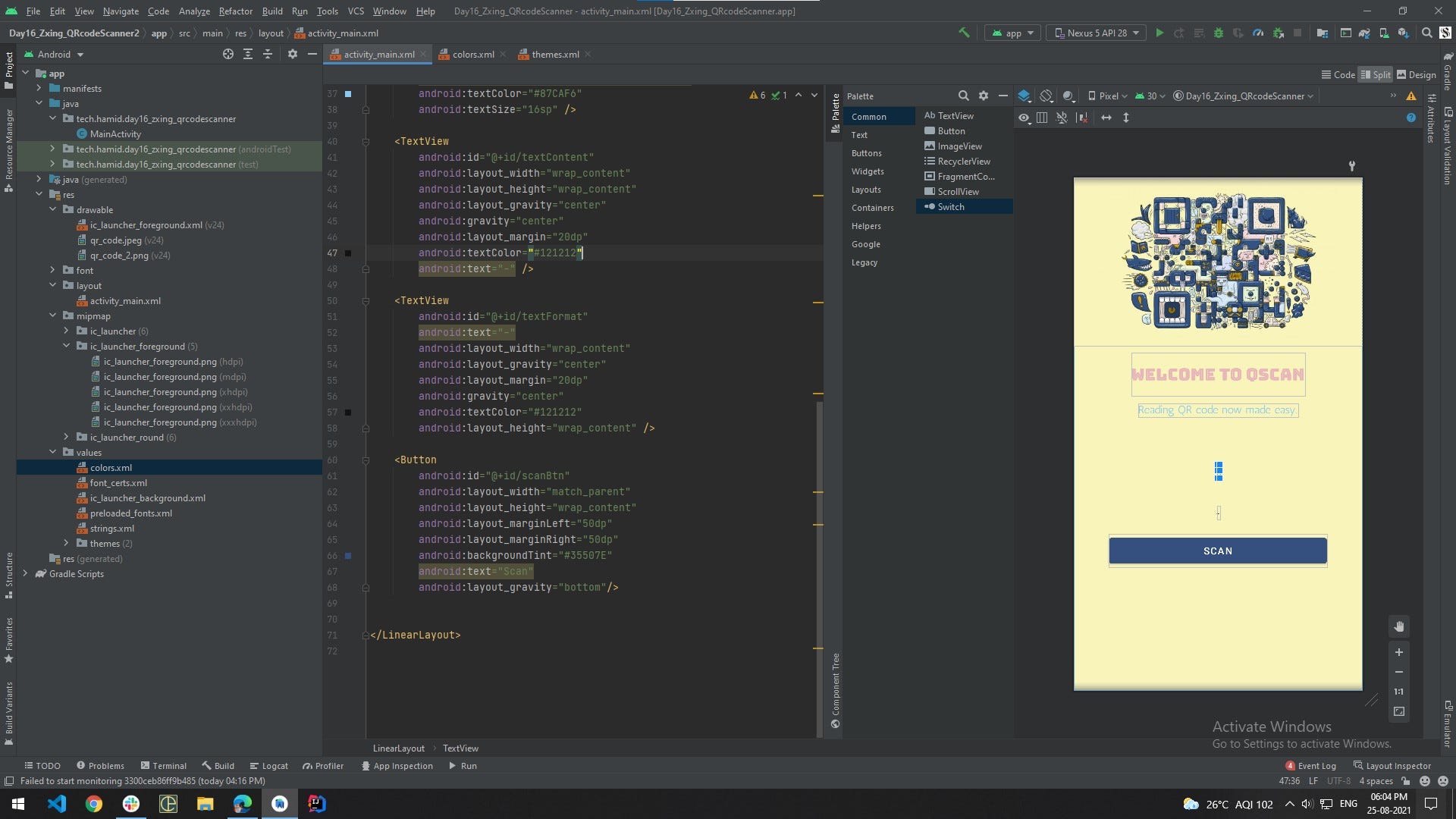Screen dimensions: 1456x819
Task: Open the Nexus 5 API 28 device dropdown
Action: click(x=1097, y=33)
